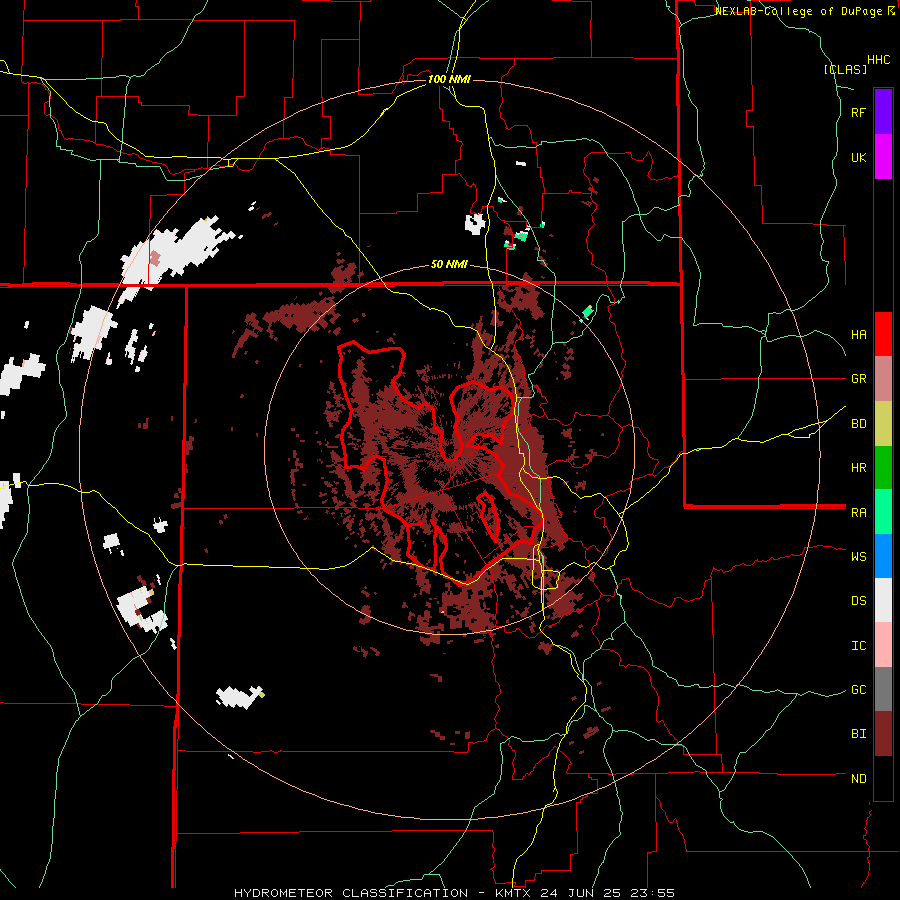
Task: Click the 'DS' legend label
Action: pos(858,600)
